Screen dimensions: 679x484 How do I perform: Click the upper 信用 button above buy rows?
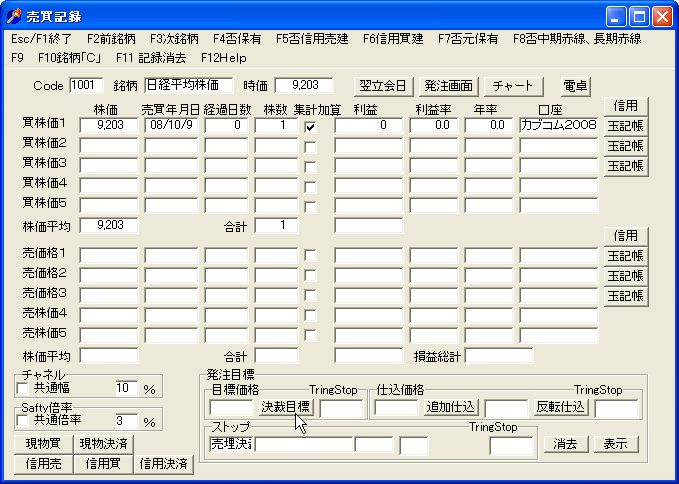click(x=625, y=106)
